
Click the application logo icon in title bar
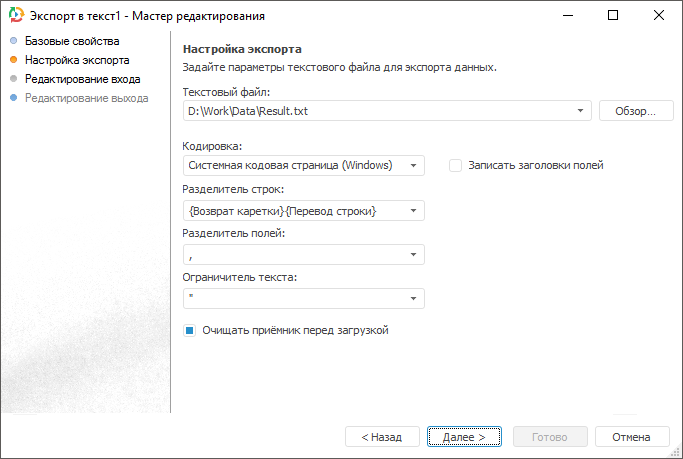[x=14, y=16]
